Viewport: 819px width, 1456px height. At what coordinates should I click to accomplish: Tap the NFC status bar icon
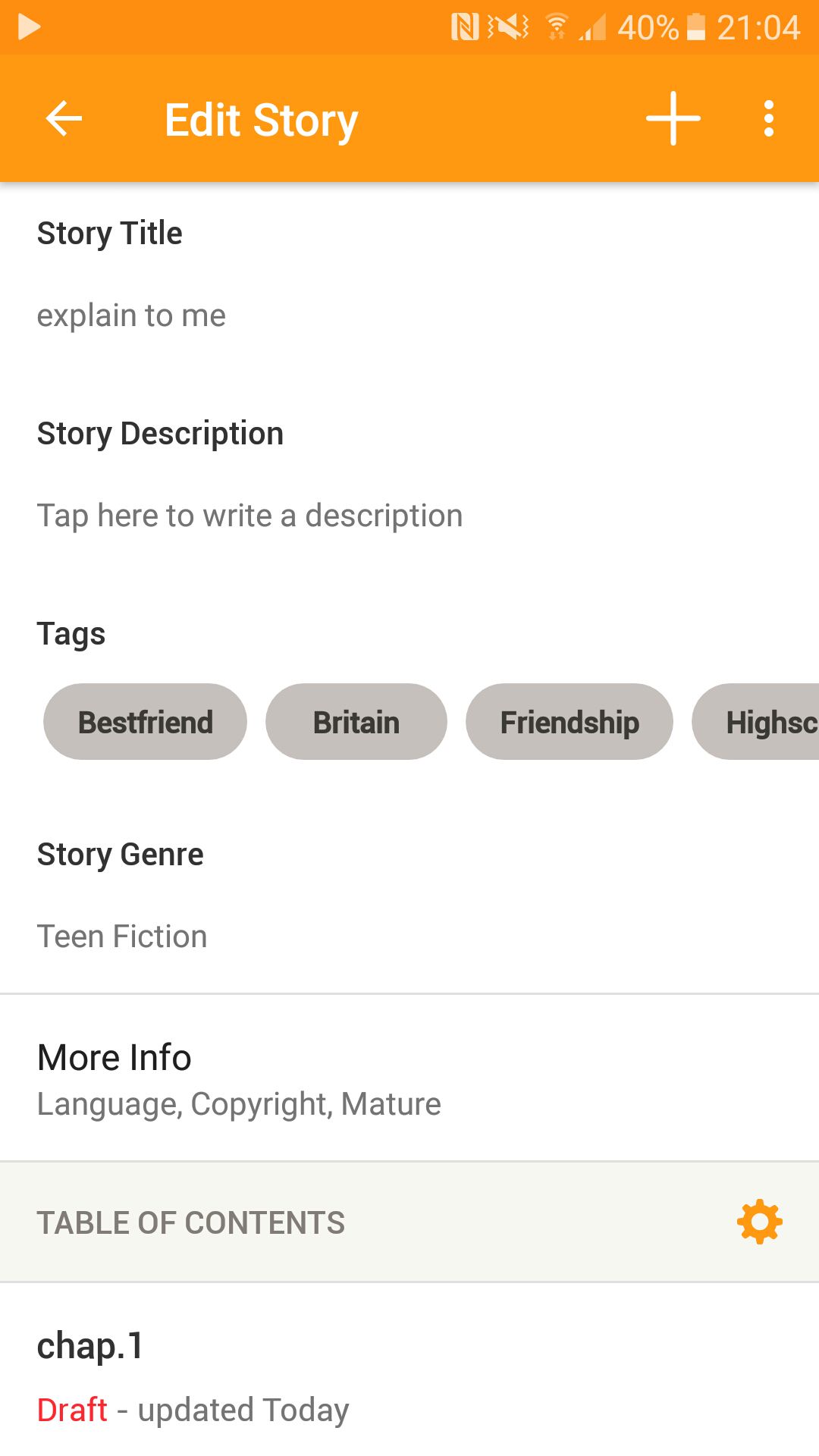click(x=464, y=27)
